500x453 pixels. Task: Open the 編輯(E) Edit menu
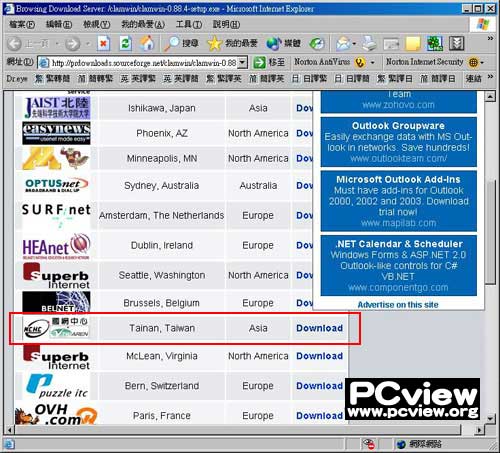coord(59,24)
